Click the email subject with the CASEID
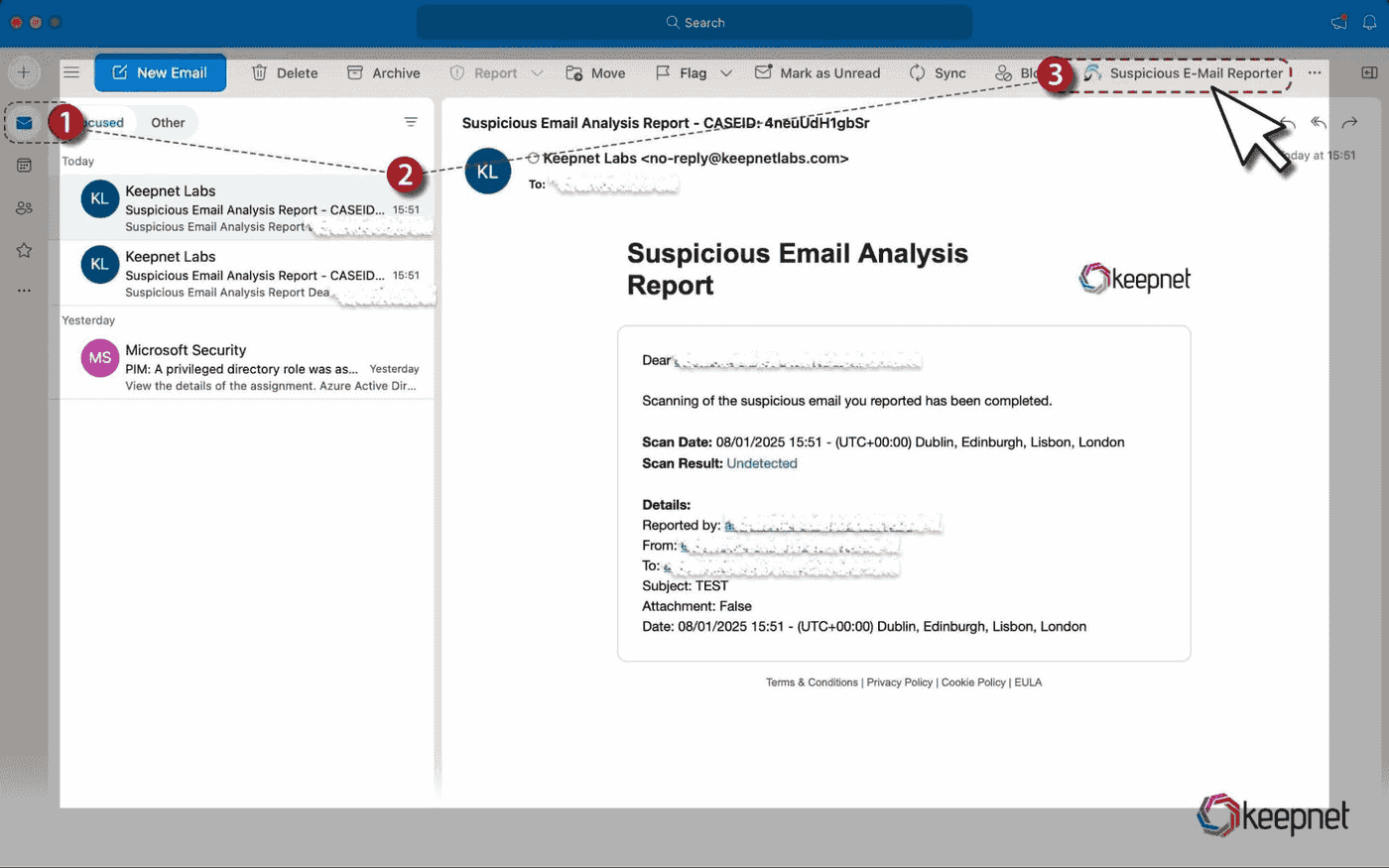The image size is (1389, 868). [x=666, y=123]
